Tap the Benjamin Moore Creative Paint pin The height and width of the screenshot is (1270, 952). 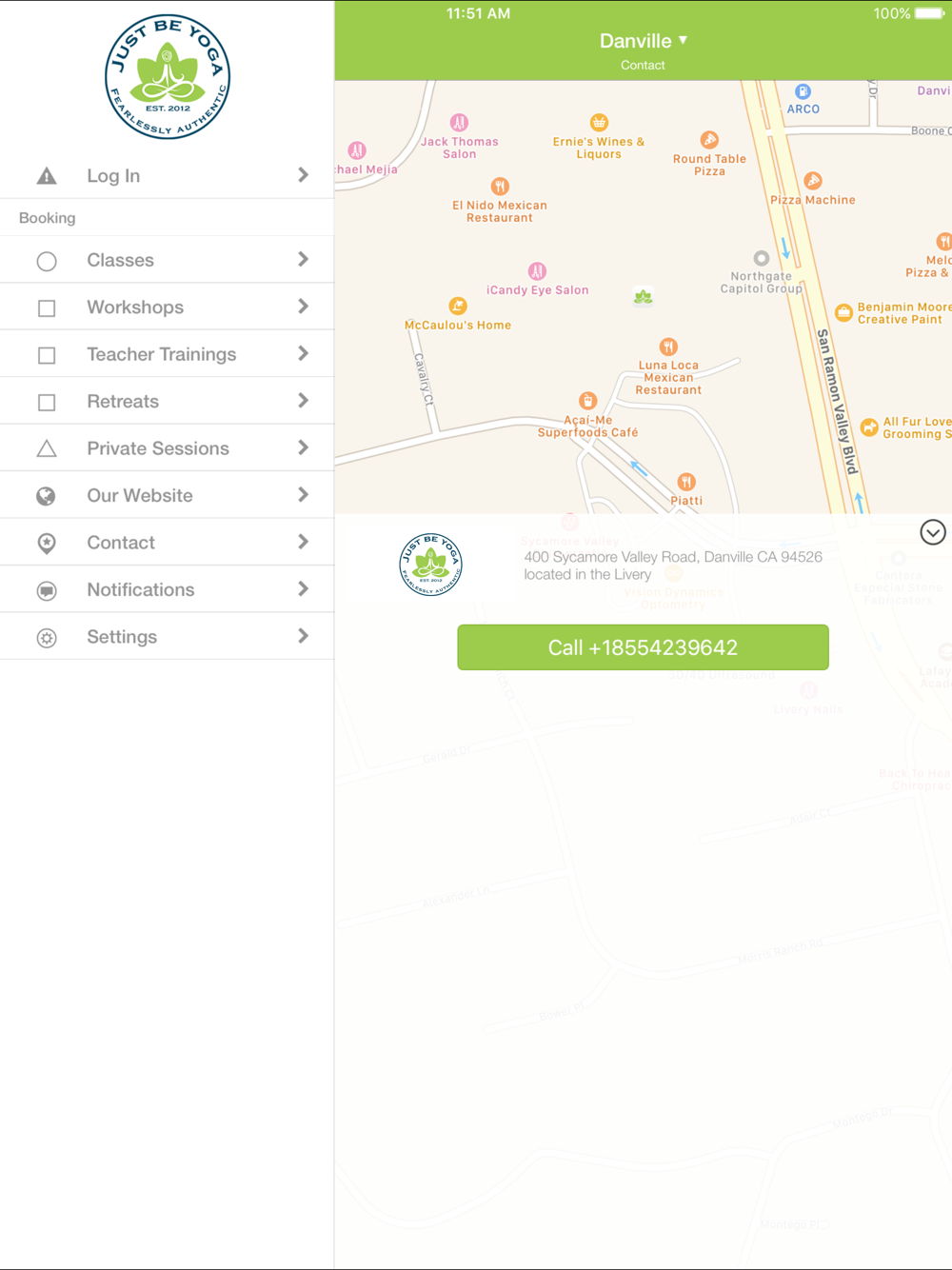(843, 312)
